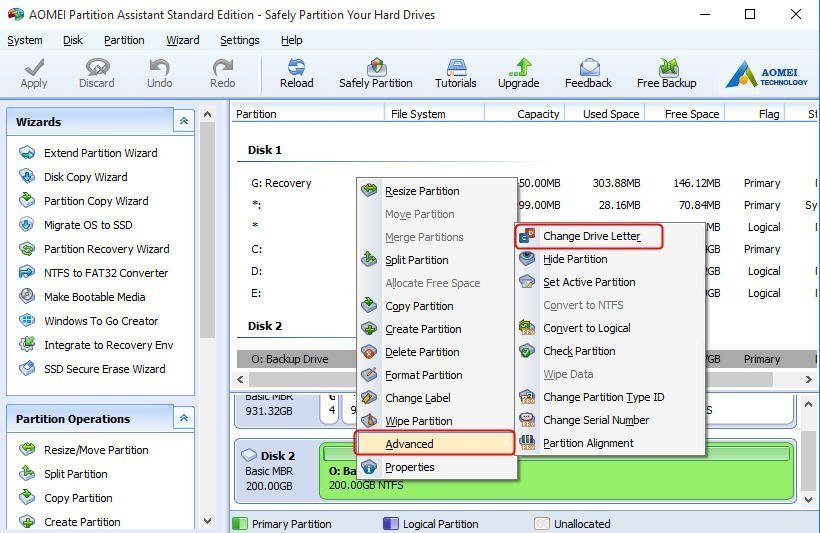Launch Partition Copy Wizard
This screenshot has width=820, height=533.
(x=96, y=201)
